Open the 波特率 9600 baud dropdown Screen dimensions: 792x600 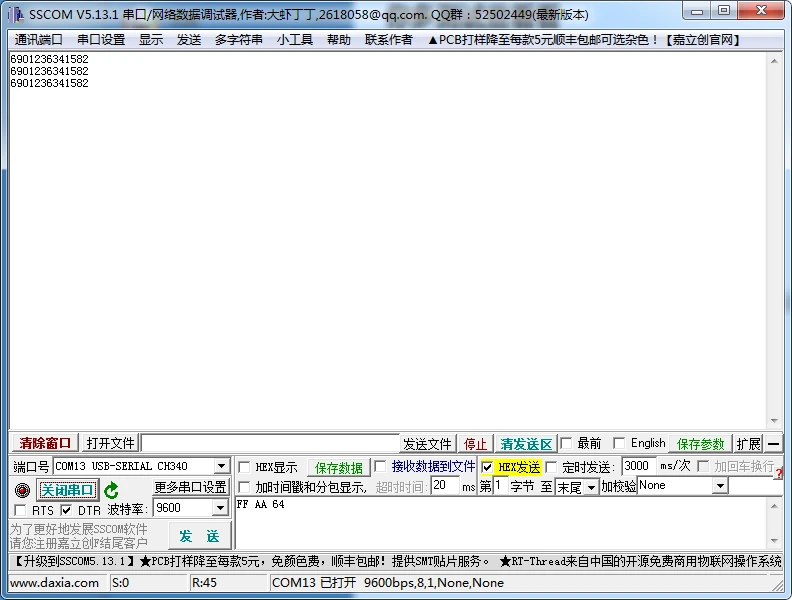click(x=220, y=508)
